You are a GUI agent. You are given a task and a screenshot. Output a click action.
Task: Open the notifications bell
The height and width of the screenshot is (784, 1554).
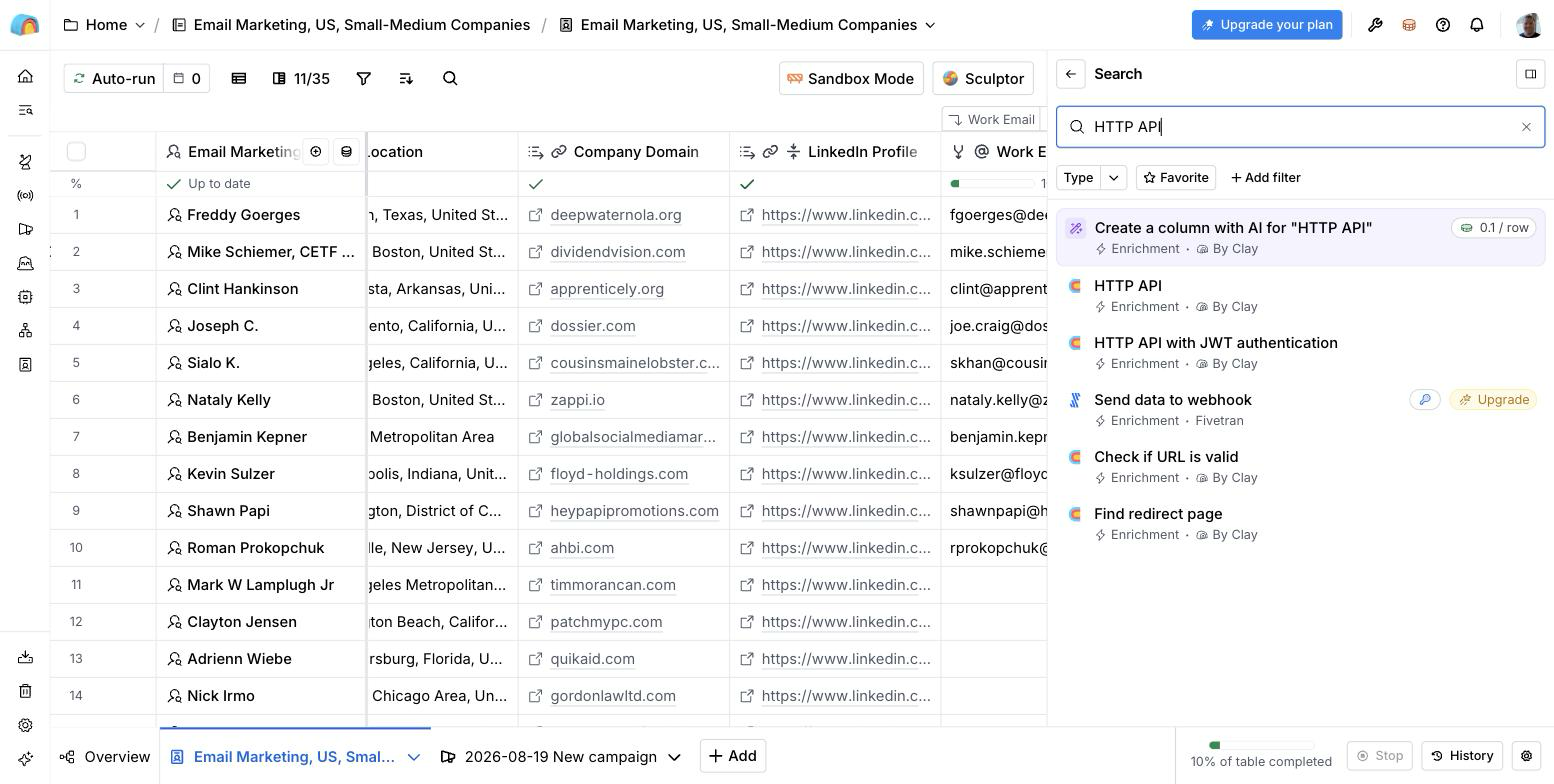pos(1477,25)
